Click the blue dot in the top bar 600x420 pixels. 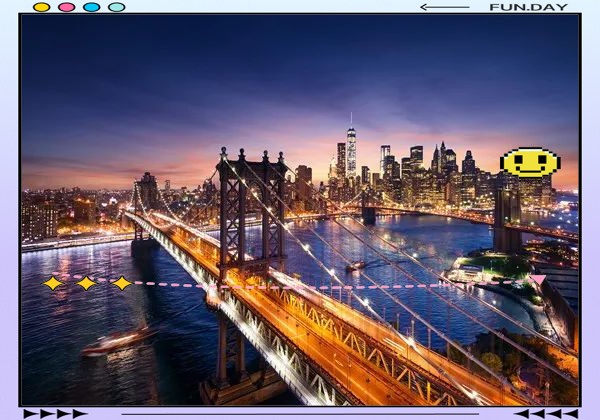click(x=91, y=7)
